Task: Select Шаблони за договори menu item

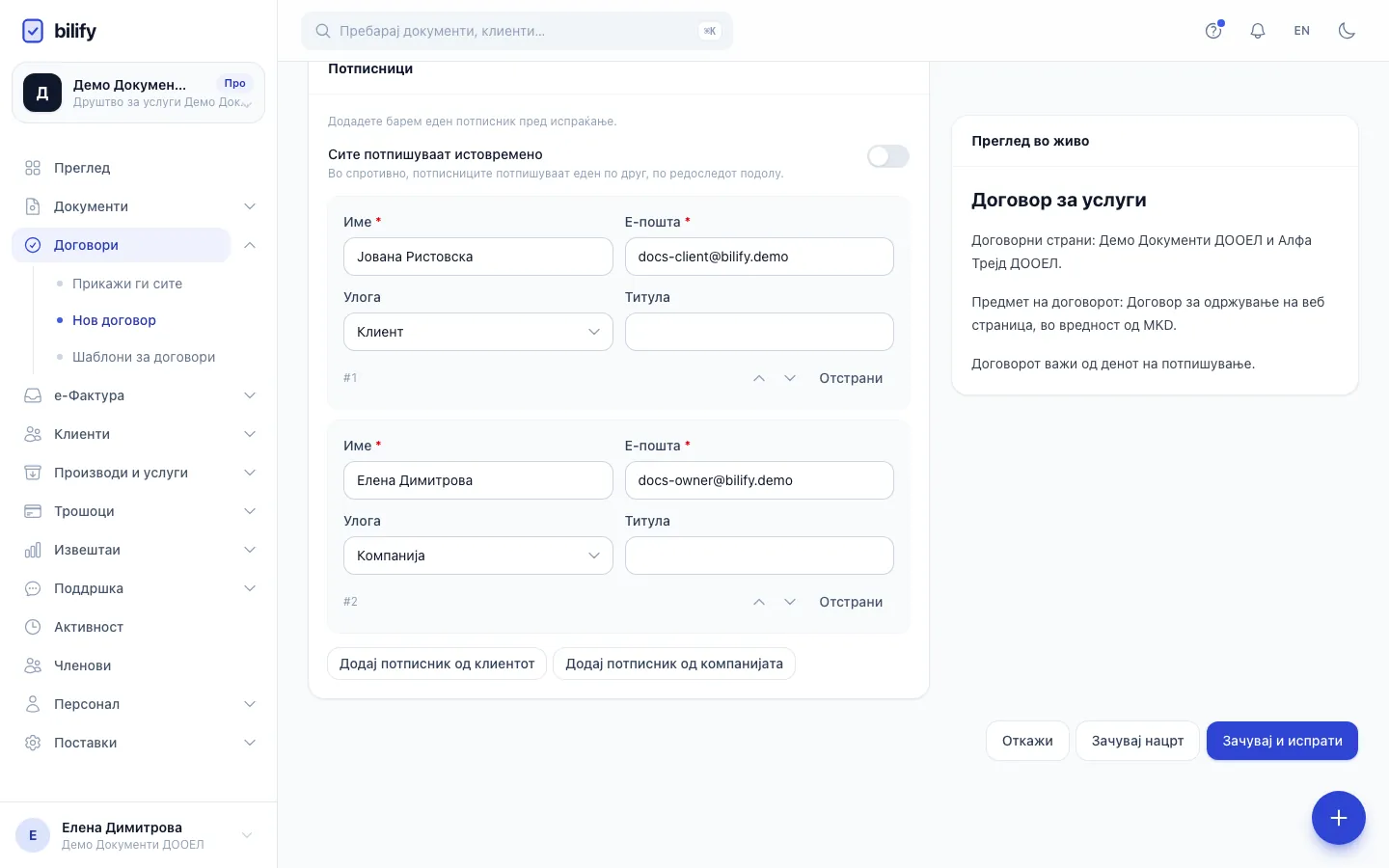Action: [x=144, y=357]
